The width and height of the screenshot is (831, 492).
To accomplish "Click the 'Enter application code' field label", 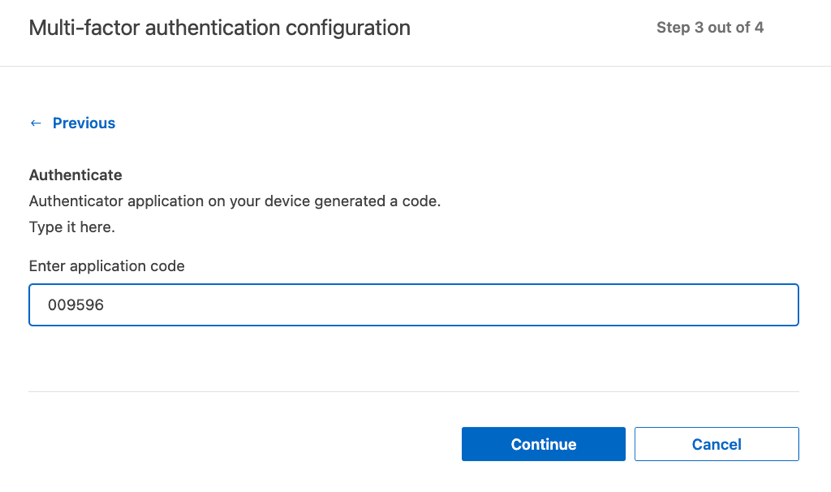I will click(x=107, y=266).
